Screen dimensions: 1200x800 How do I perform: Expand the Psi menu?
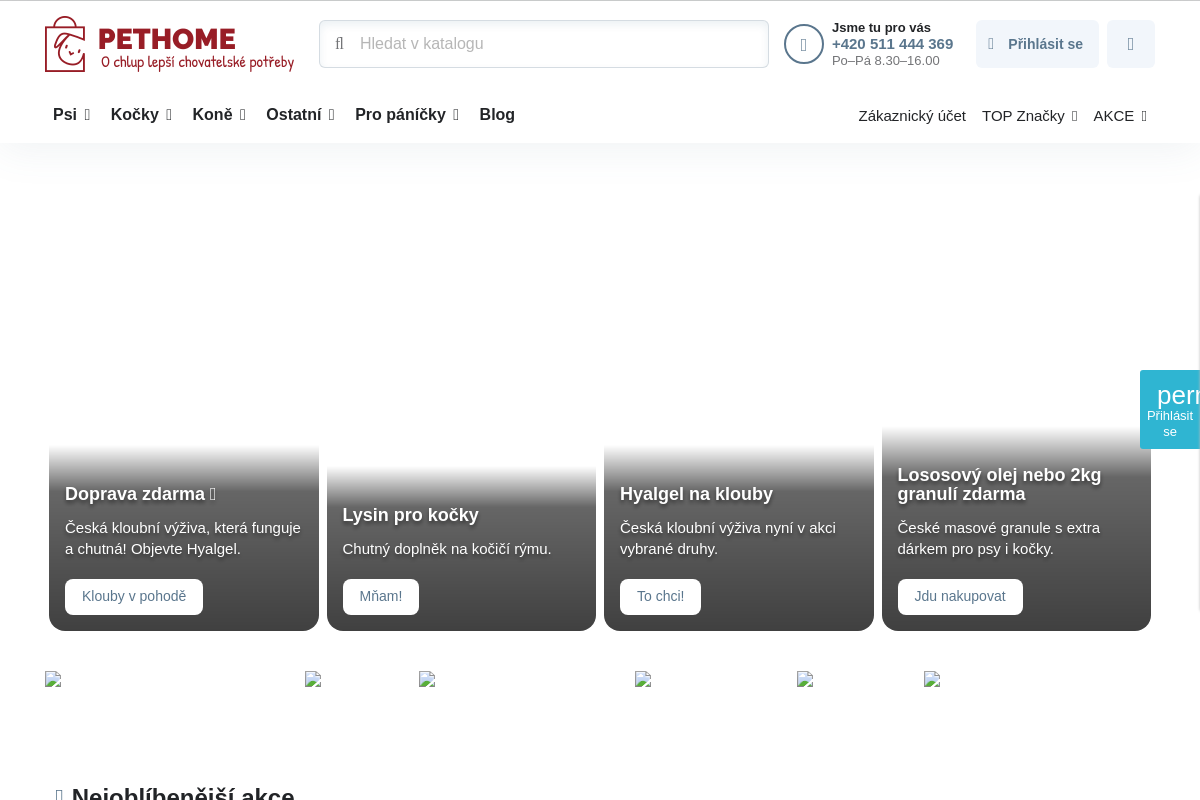[x=72, y=115]
